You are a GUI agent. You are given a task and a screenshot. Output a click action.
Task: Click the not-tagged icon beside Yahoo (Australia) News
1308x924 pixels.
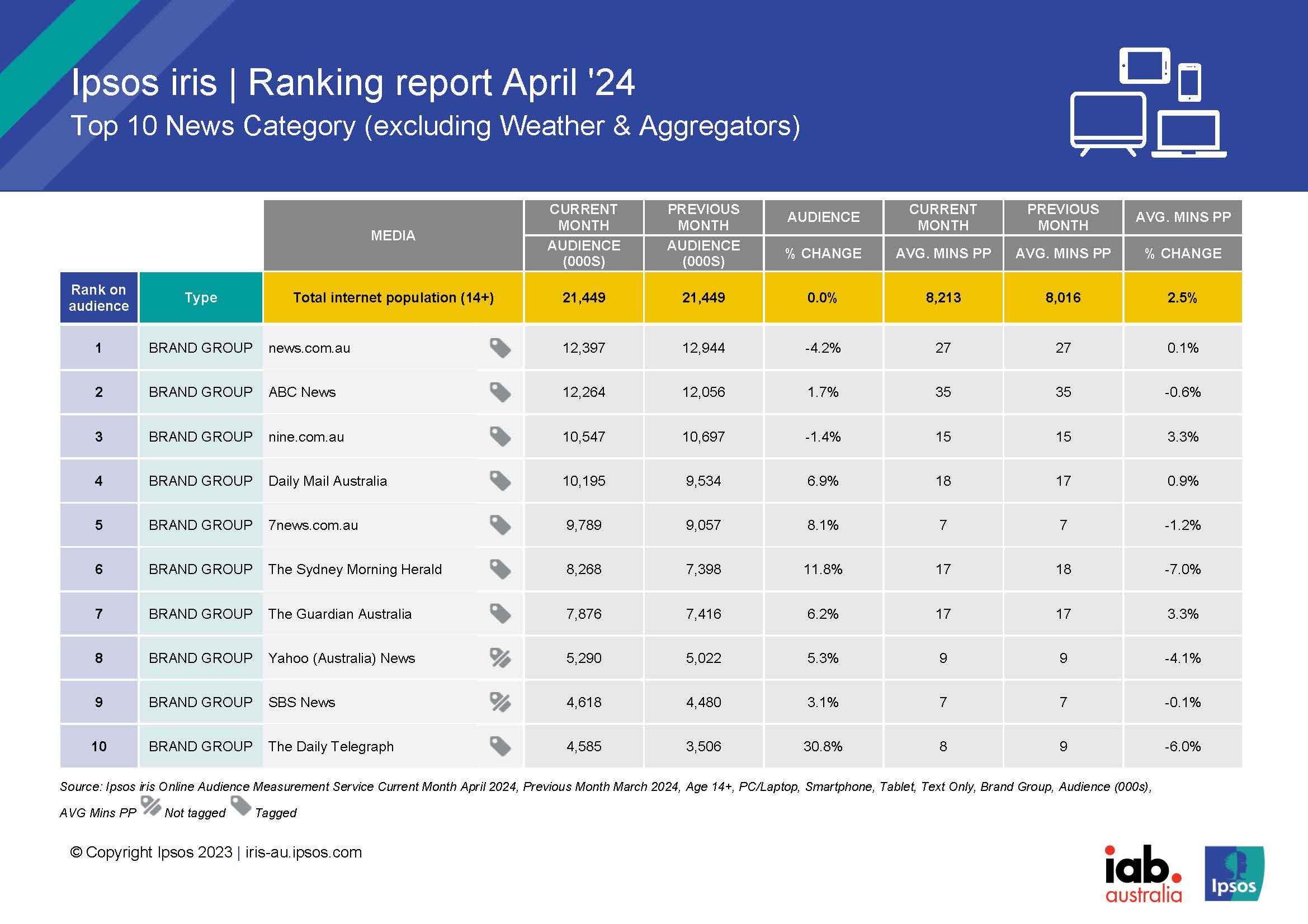pos(499,657)
